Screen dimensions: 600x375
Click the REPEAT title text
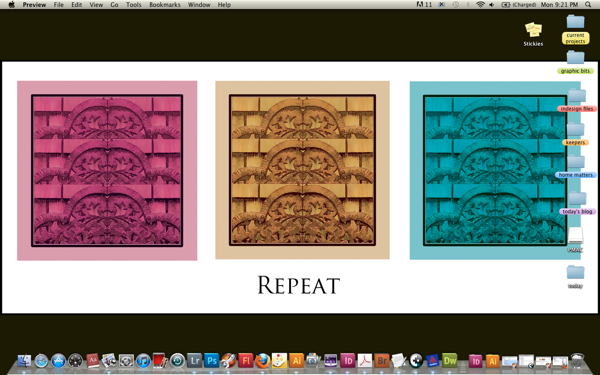pyautogui.click(x=298, y=285)
